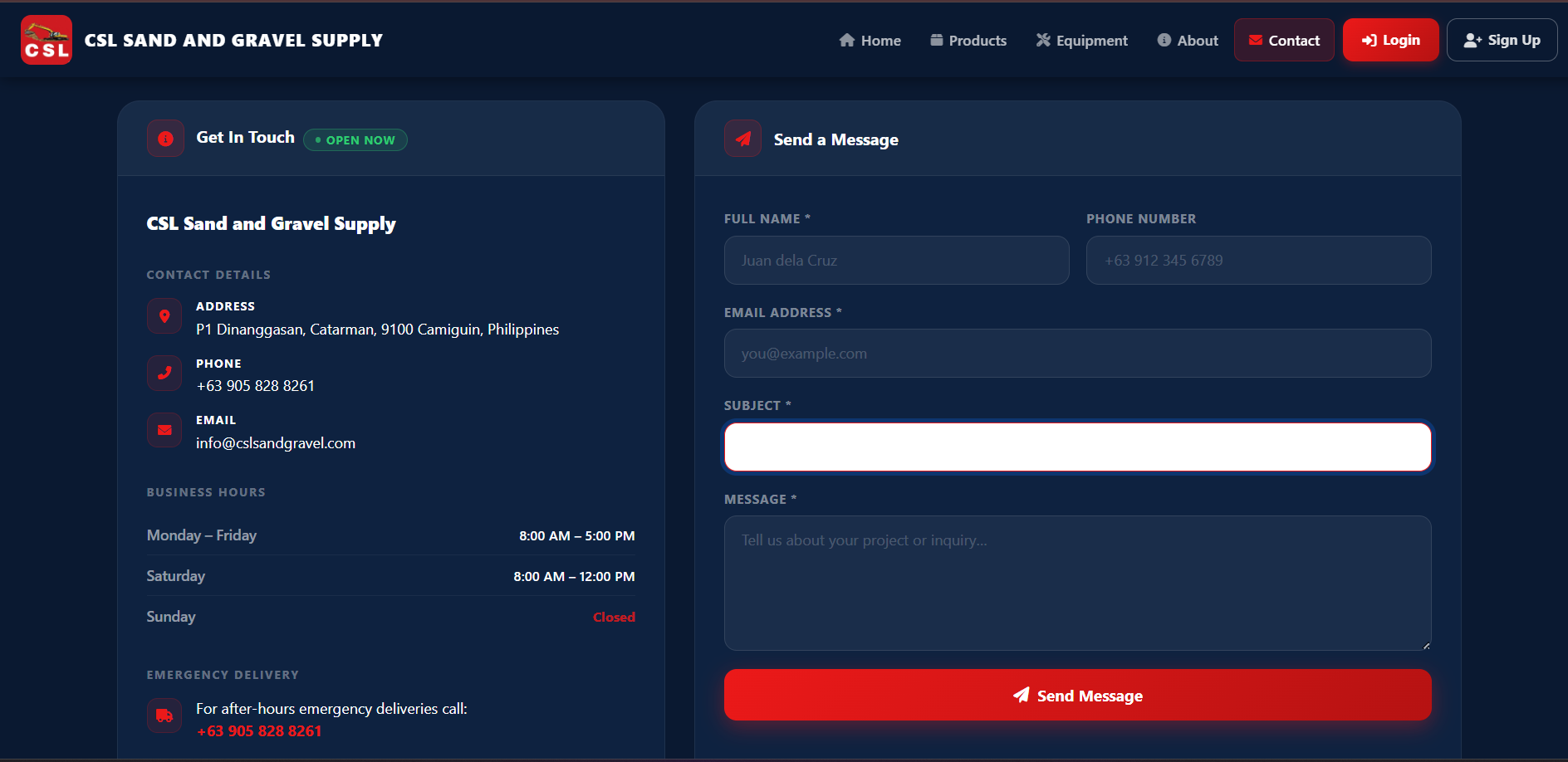
Task: Click the Get In Touch alert icon
Action: point(164,138)
